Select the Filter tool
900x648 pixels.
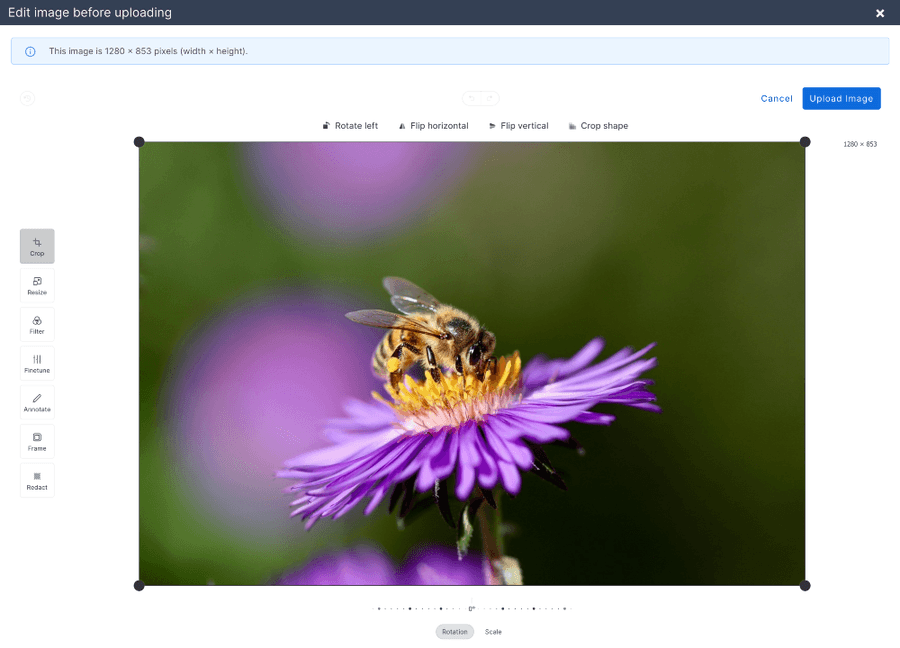tap(37, 323)
